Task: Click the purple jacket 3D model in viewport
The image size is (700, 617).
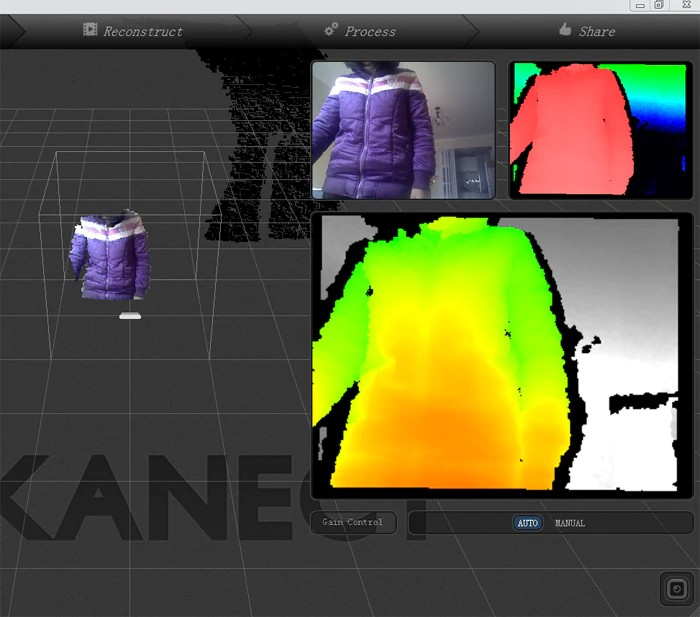Action: (x=110, y=258)
